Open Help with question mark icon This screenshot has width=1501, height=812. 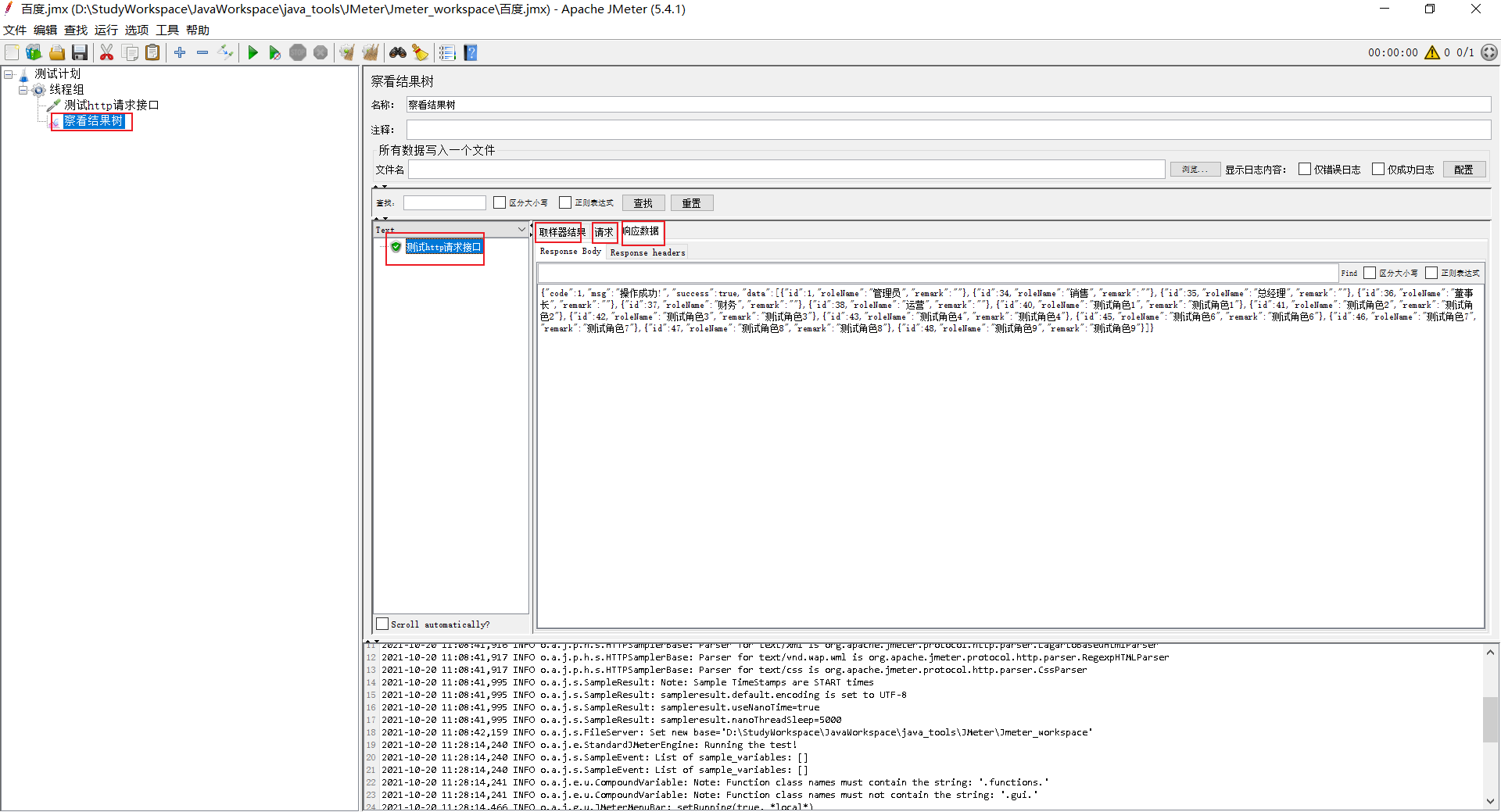click(x=470, y=52)
